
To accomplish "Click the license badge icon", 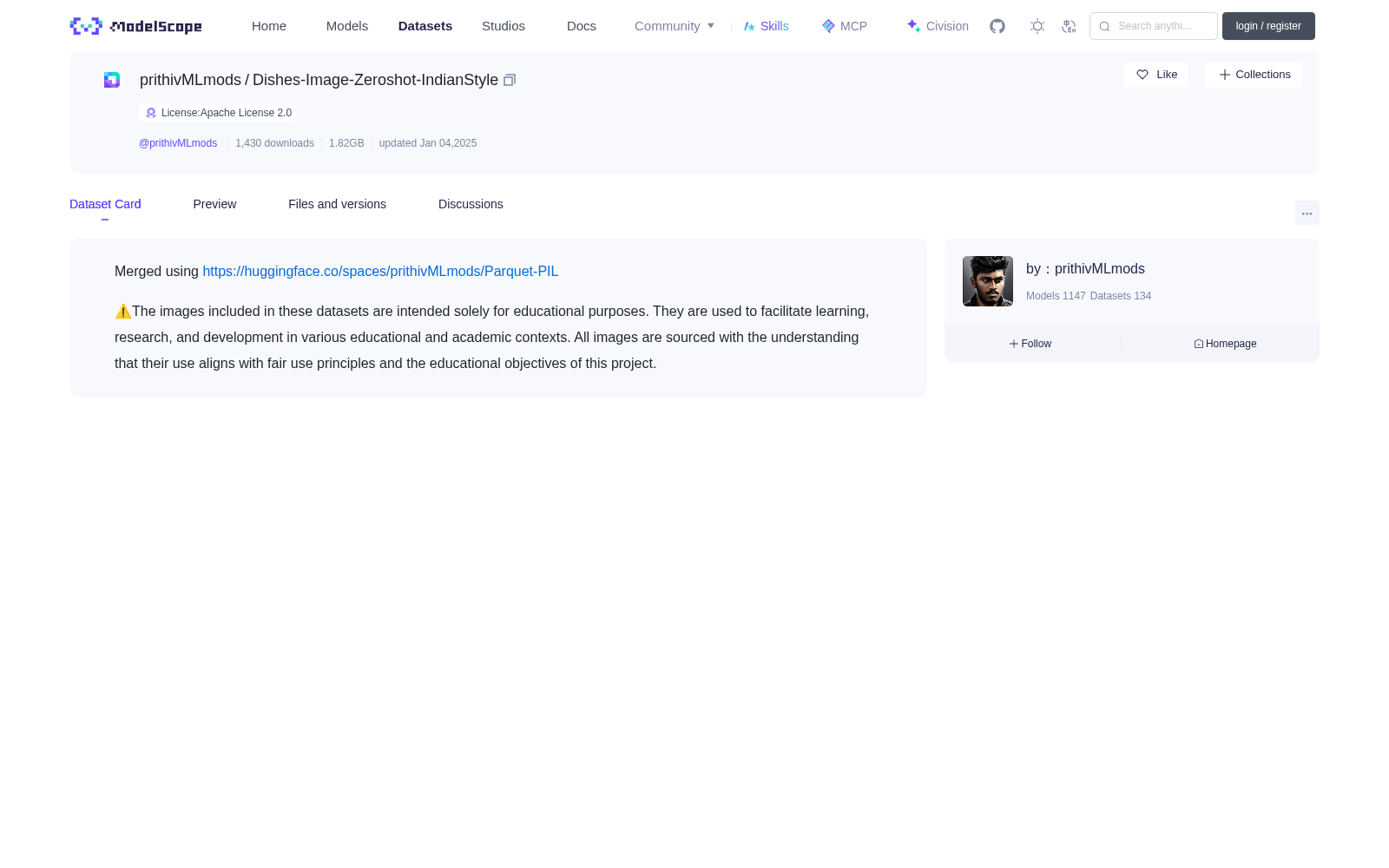I will pos(151,113).
